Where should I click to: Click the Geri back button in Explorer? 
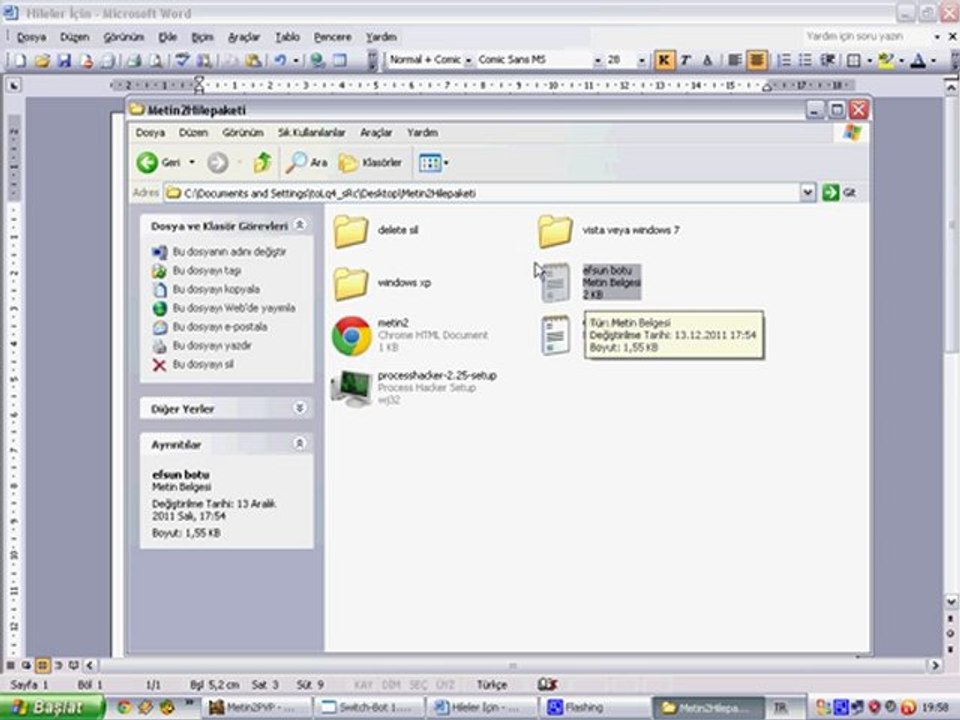[159, 162]
